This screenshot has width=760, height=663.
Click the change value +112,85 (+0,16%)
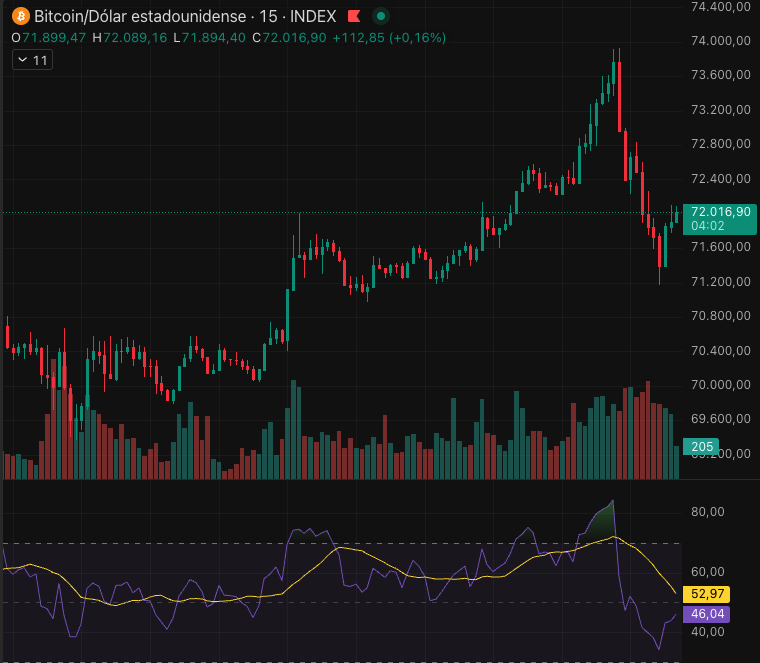pos(389,38)
